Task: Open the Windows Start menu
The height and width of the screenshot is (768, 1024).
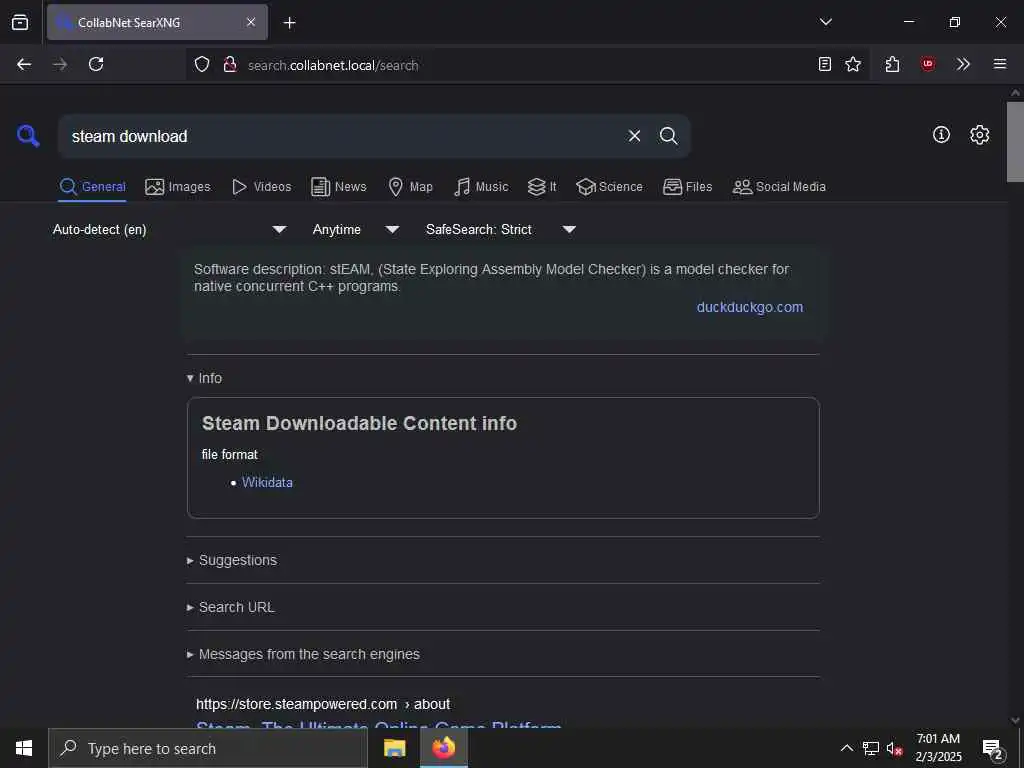Action: tap(24, 748)
